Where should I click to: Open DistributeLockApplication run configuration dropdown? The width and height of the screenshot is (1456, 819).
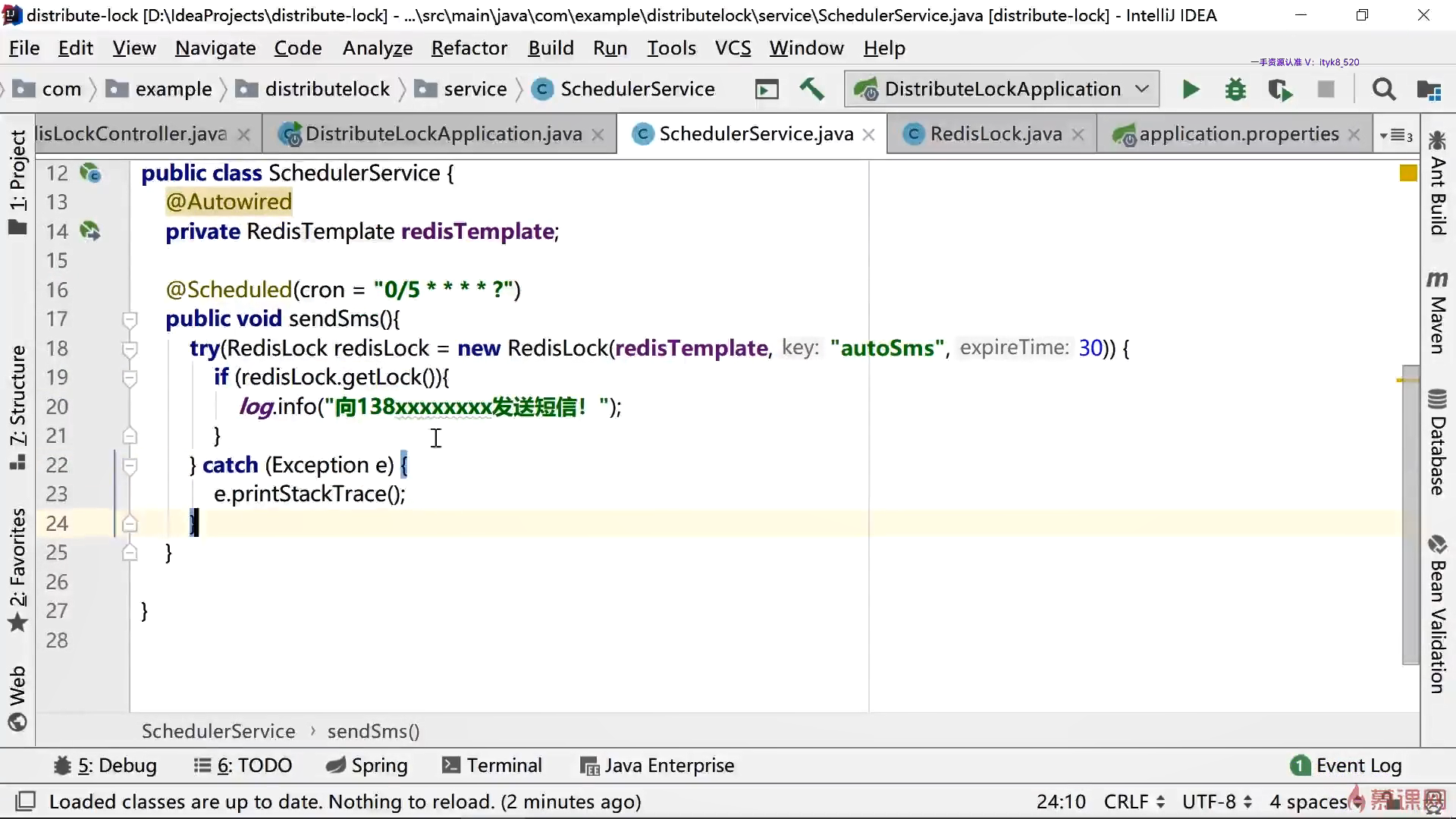(1001, 89)
